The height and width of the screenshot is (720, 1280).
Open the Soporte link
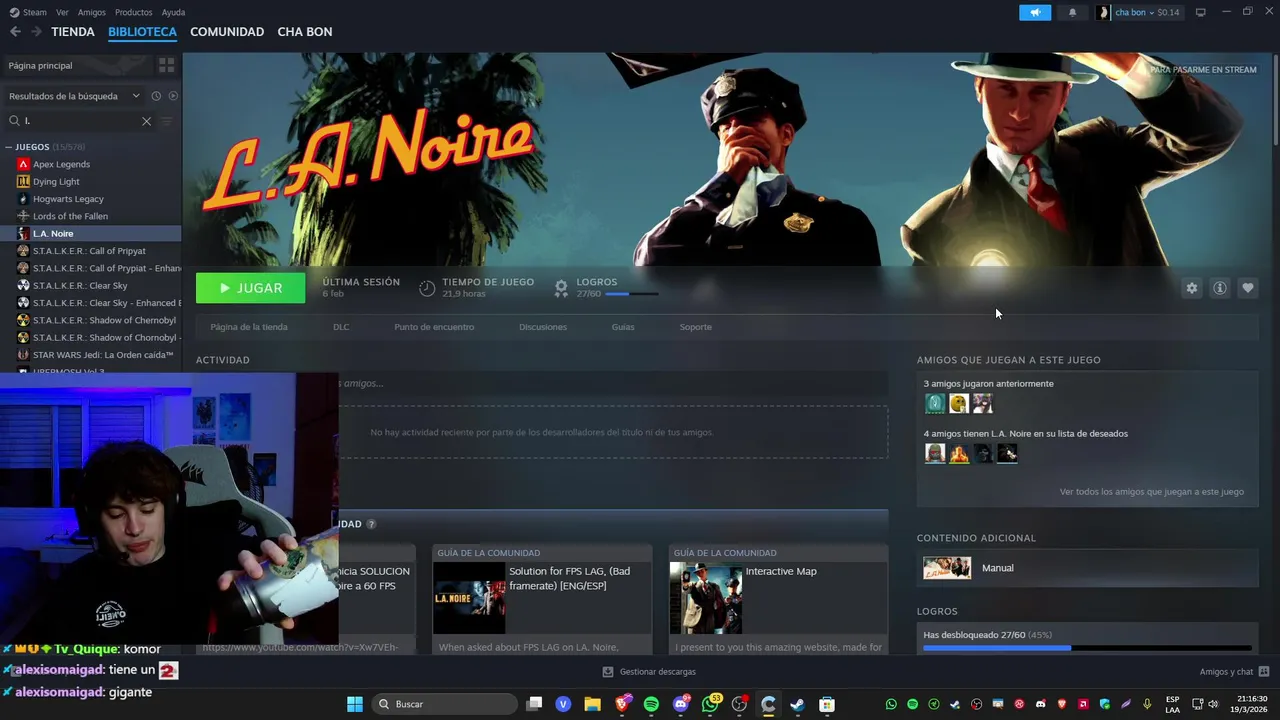pos(696,327)
